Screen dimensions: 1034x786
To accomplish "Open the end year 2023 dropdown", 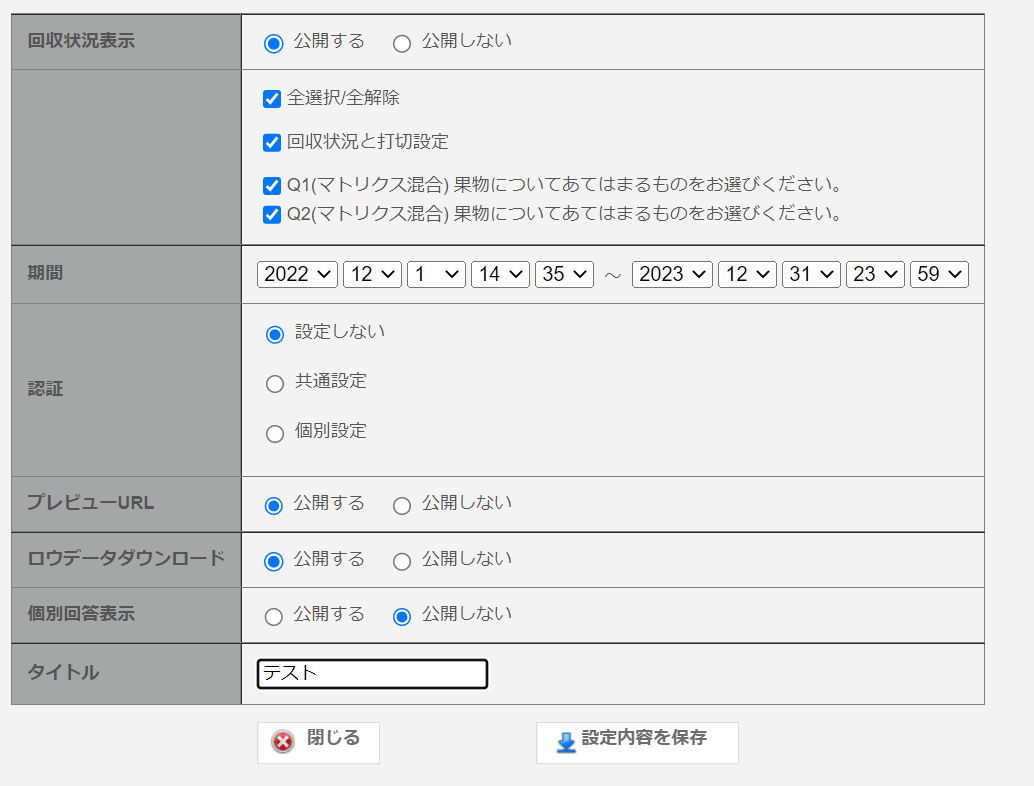I will point(672,274).
